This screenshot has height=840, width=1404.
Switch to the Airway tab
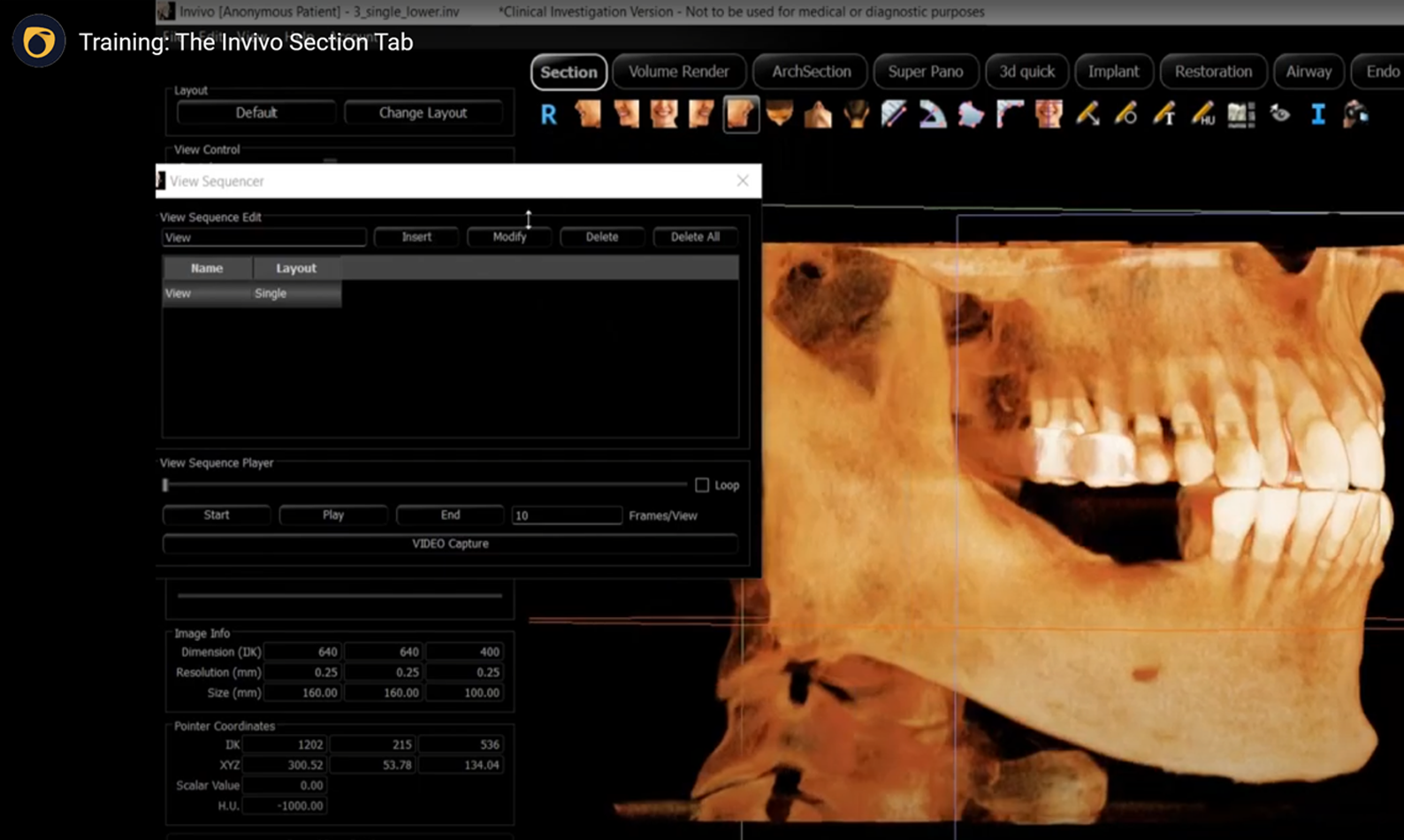click(1309, 72)
